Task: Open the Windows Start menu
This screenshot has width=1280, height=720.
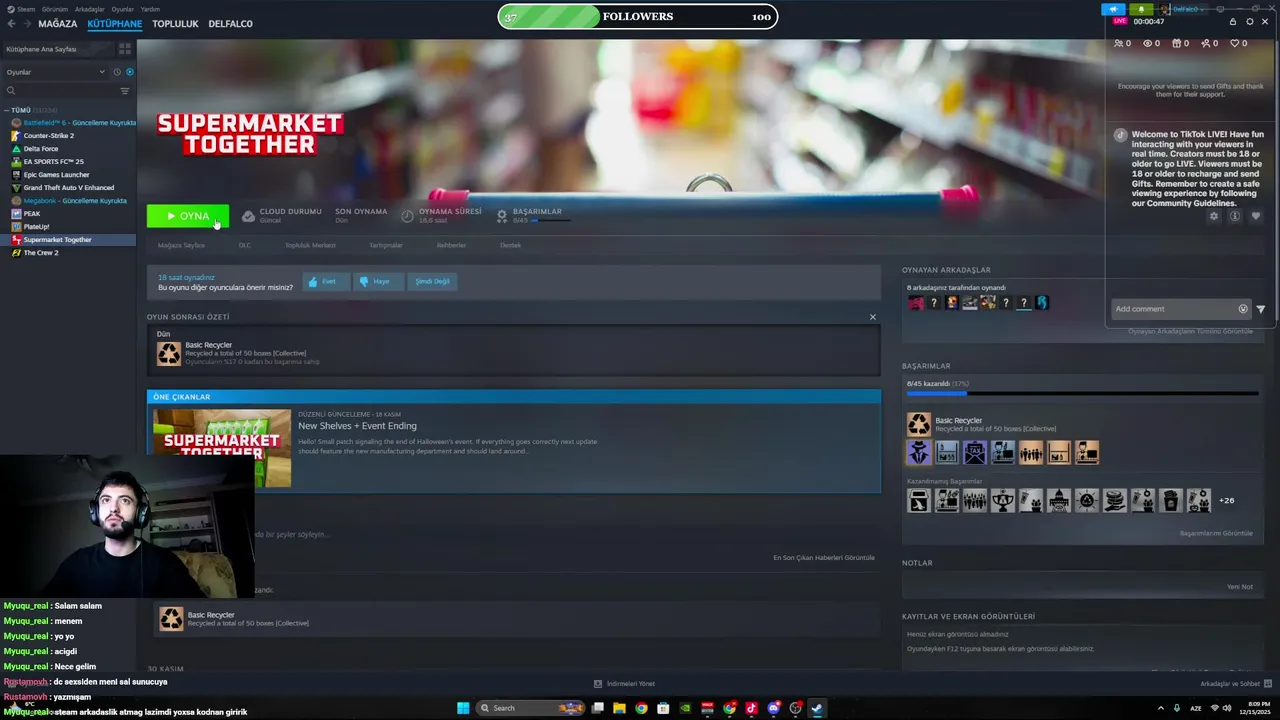Action: (x=463, y=708)
